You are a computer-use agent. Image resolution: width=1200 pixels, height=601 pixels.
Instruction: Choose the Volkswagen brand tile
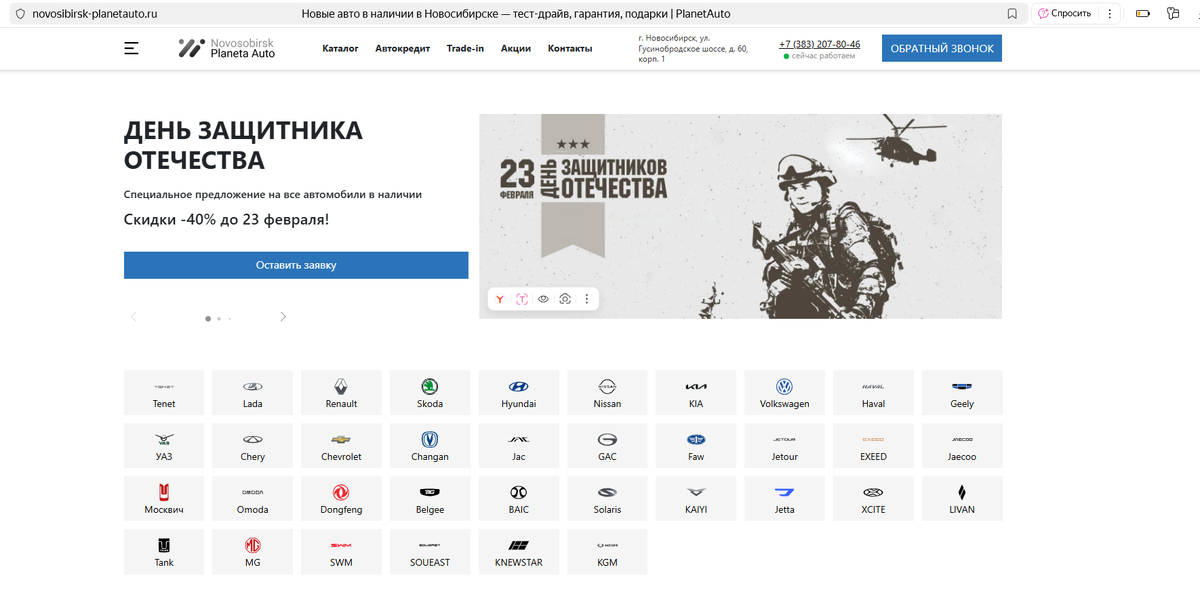point(785,392)
